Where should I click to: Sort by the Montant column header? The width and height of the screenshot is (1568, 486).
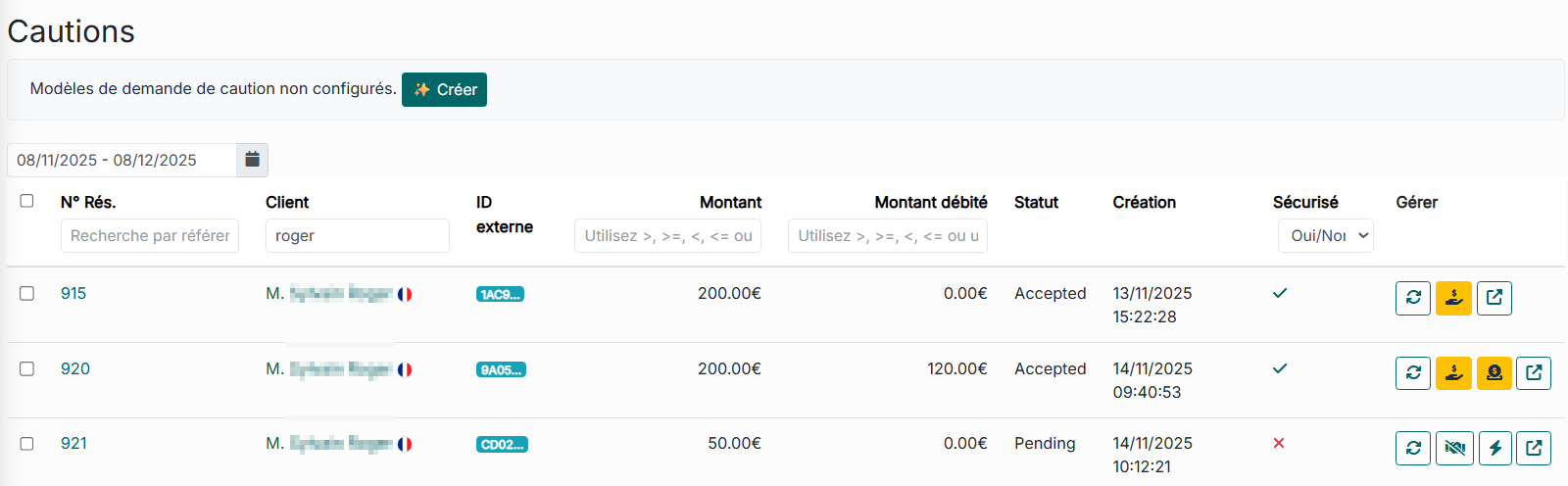tap(730, 202)
